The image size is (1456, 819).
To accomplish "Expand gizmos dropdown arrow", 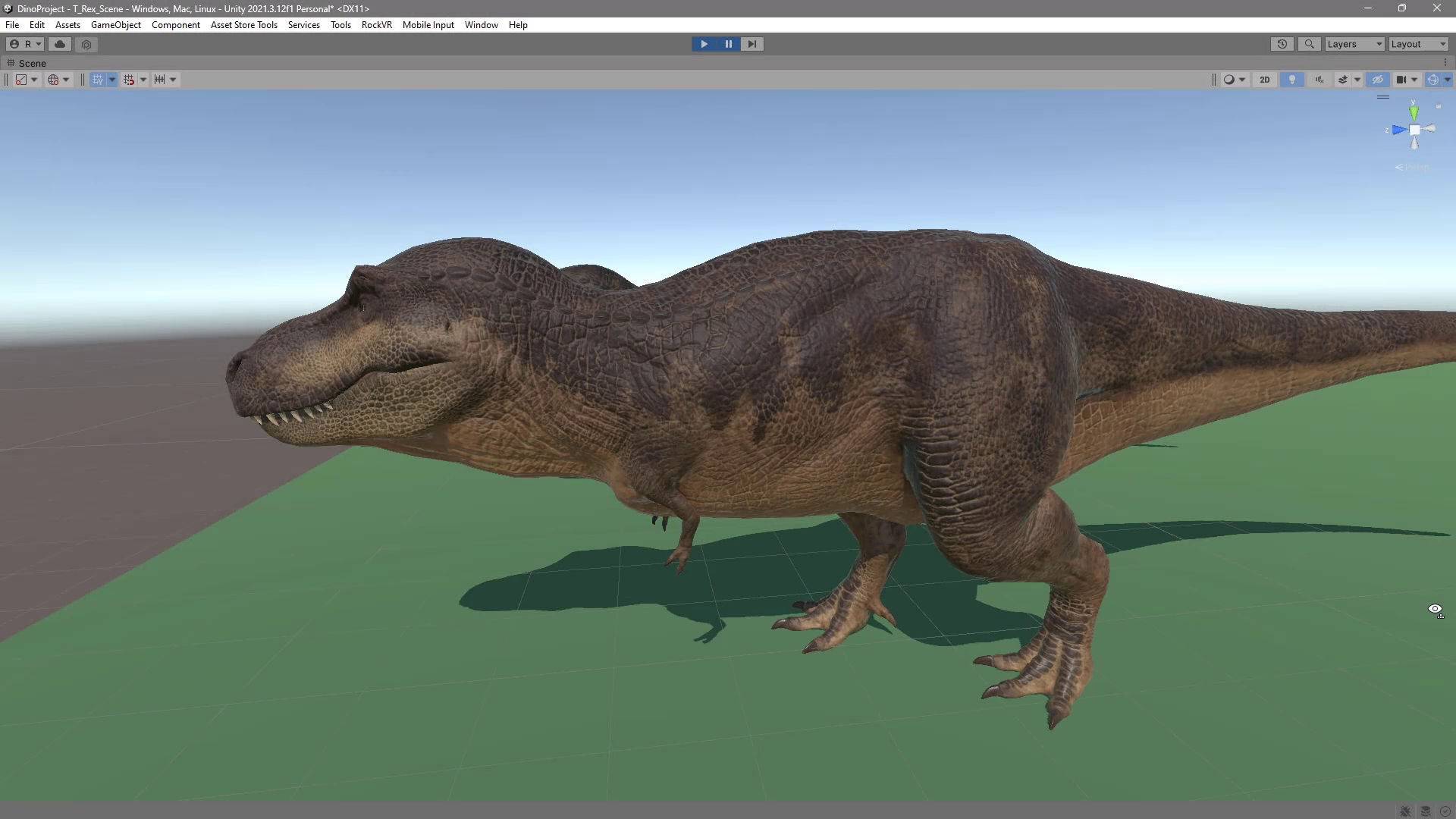I will 1447,80.
